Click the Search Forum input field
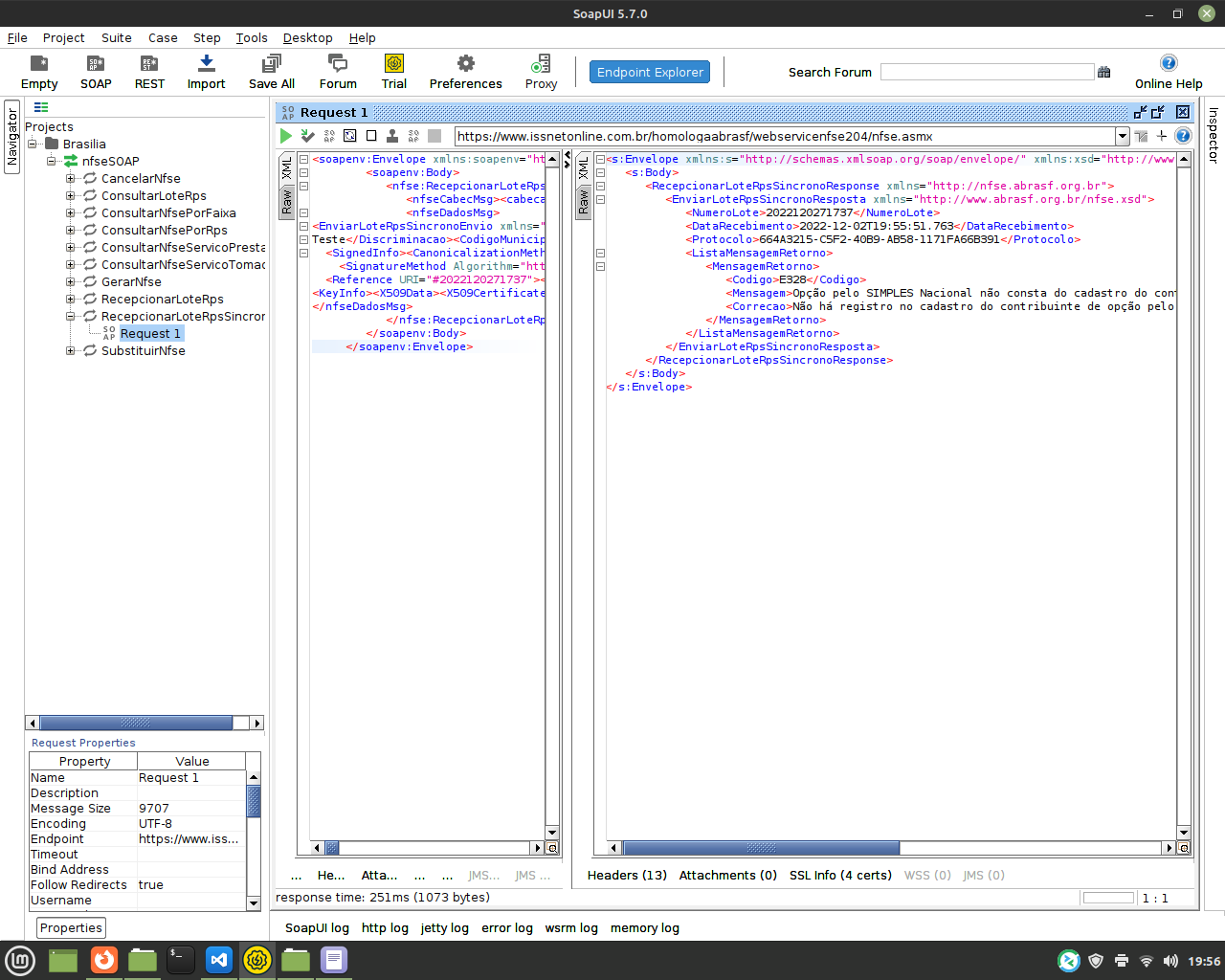This screenshot has height=980, width=1225. pyautogui.click(x=987, y=72)
